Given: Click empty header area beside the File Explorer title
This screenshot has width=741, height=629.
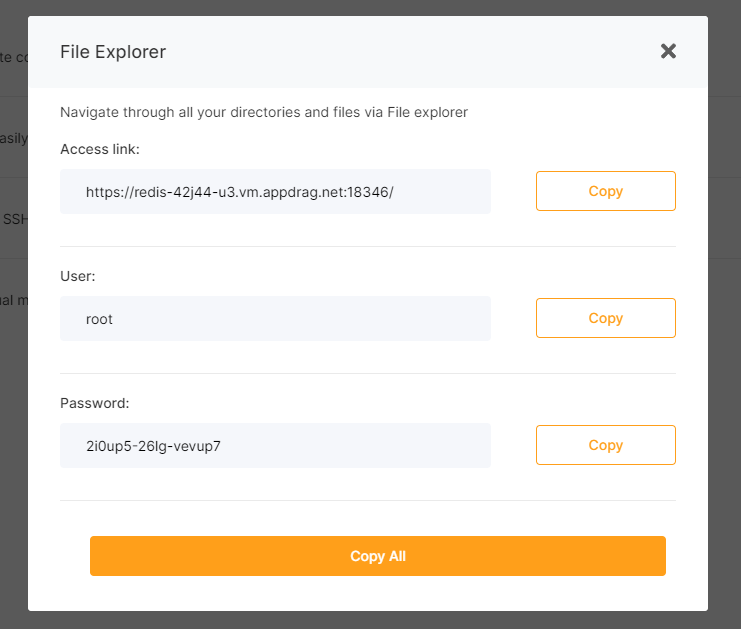Looking at the screenshot, I should 400,52.
